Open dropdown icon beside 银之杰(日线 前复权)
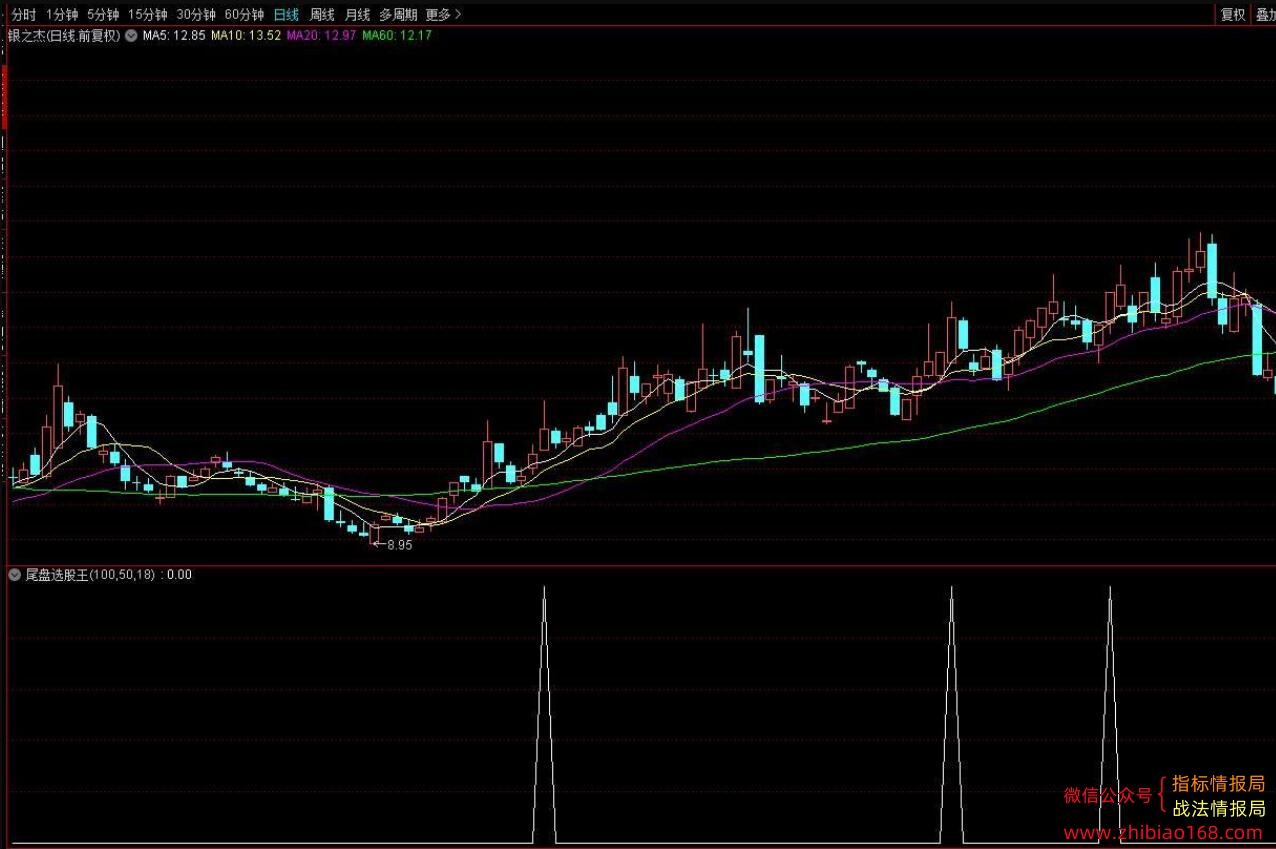 click(x=130, y=36)
